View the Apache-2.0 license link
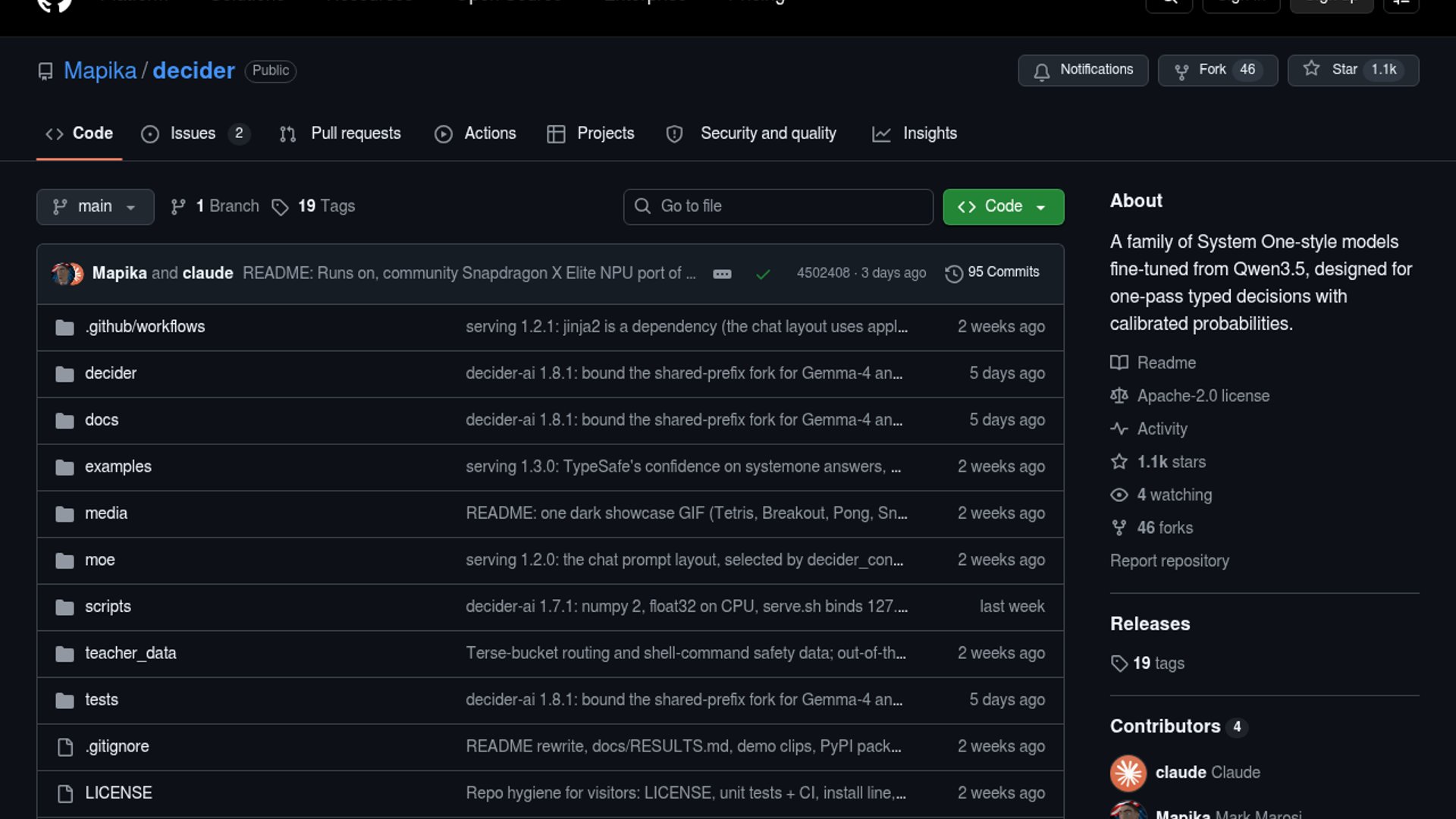This screenshot has width=1456, height=819. pyautogui.click(x=1190, y=396)
